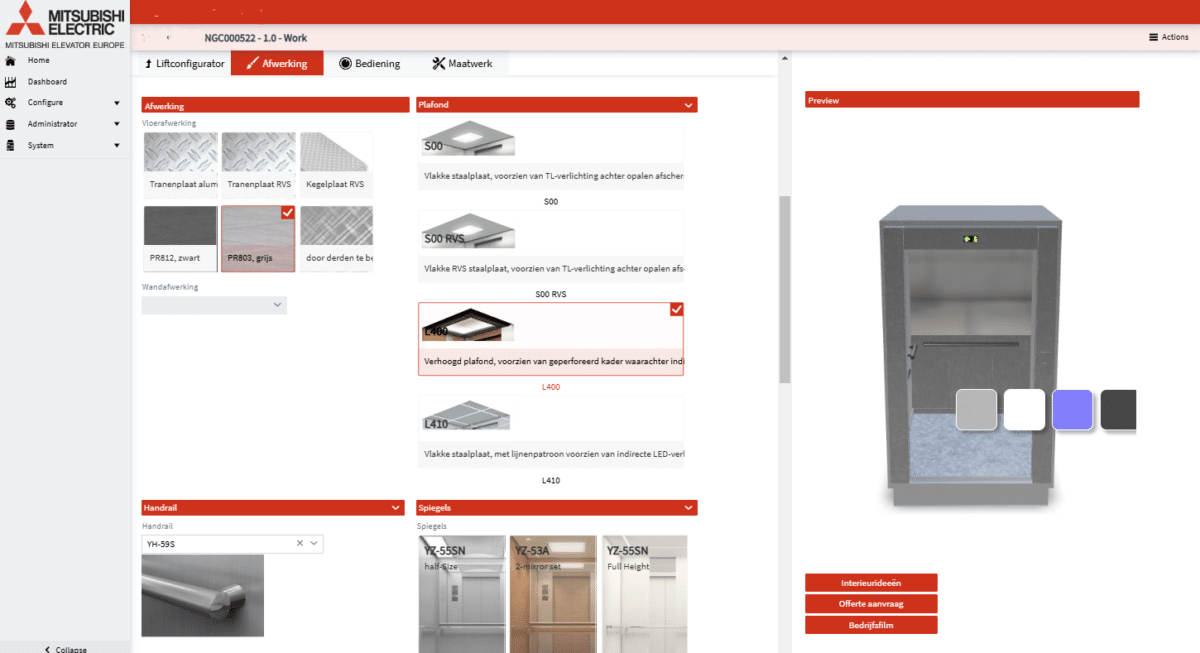Collapse the left sidebar
This screenshot has width=1200, height=653.
pos(65,648)
